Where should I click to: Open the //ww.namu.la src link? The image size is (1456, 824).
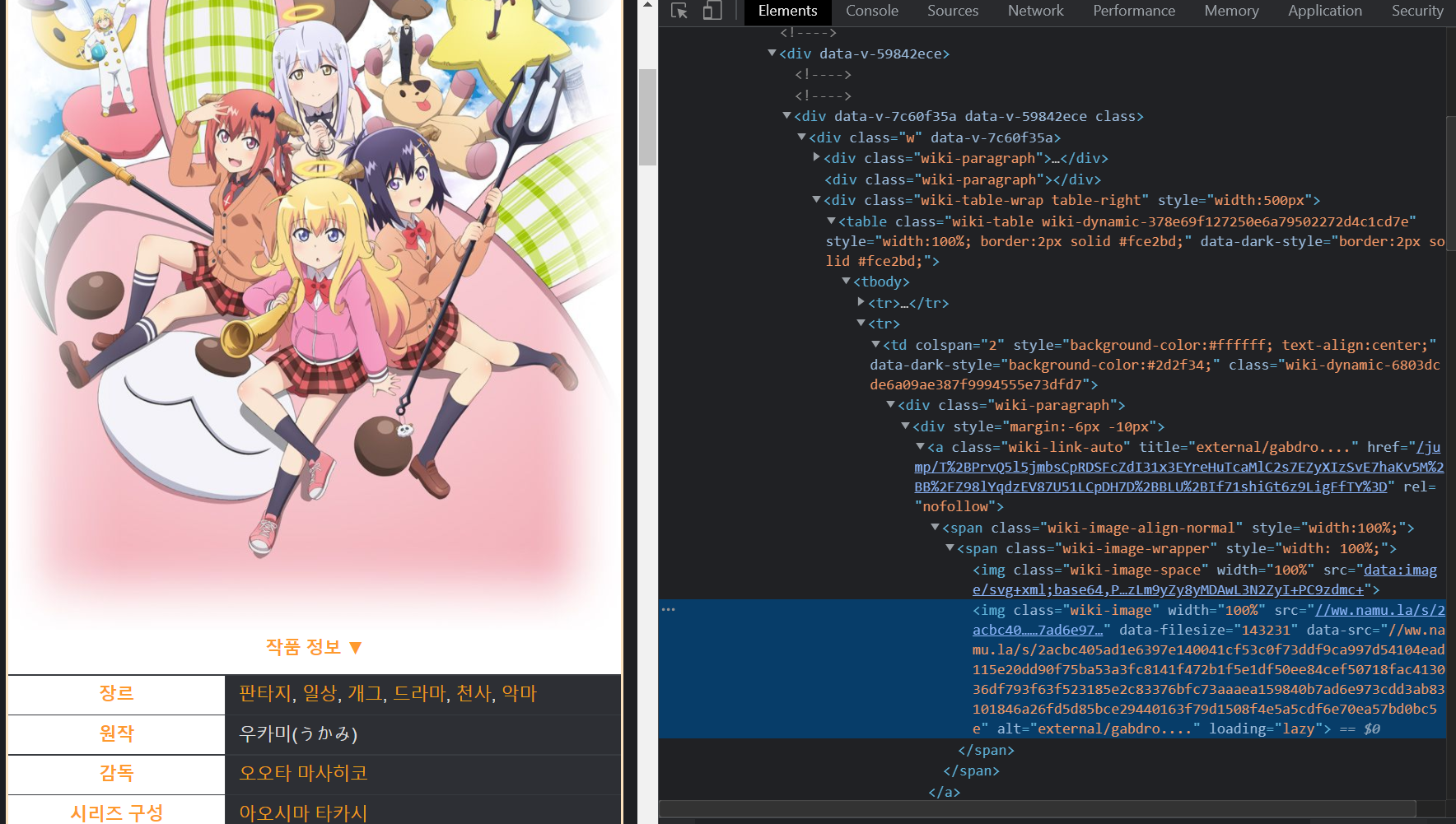click(x=1209, y=620)
